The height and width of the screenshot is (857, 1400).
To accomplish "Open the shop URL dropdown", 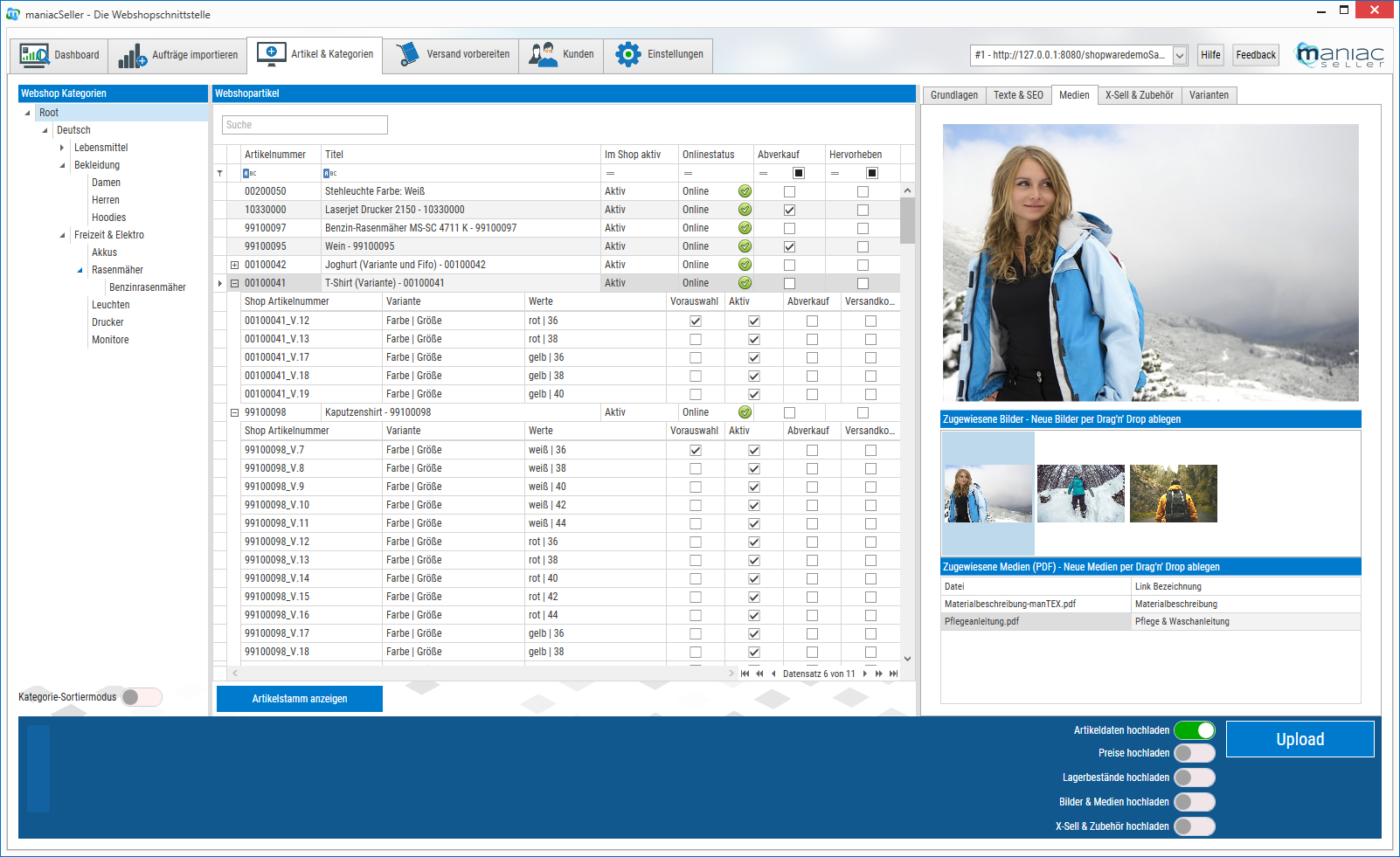I will (1179, 56).
